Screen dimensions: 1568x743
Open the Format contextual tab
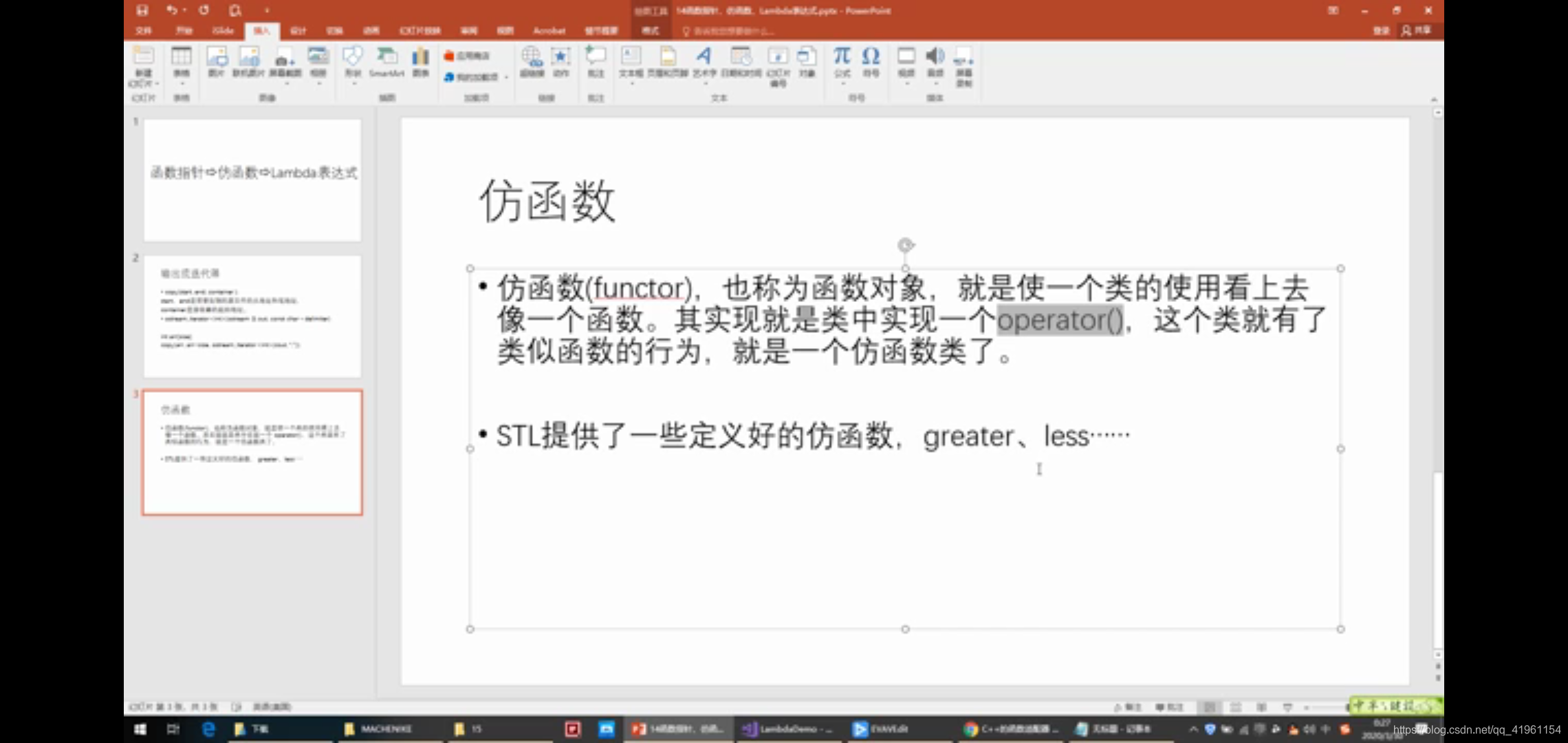650,31
